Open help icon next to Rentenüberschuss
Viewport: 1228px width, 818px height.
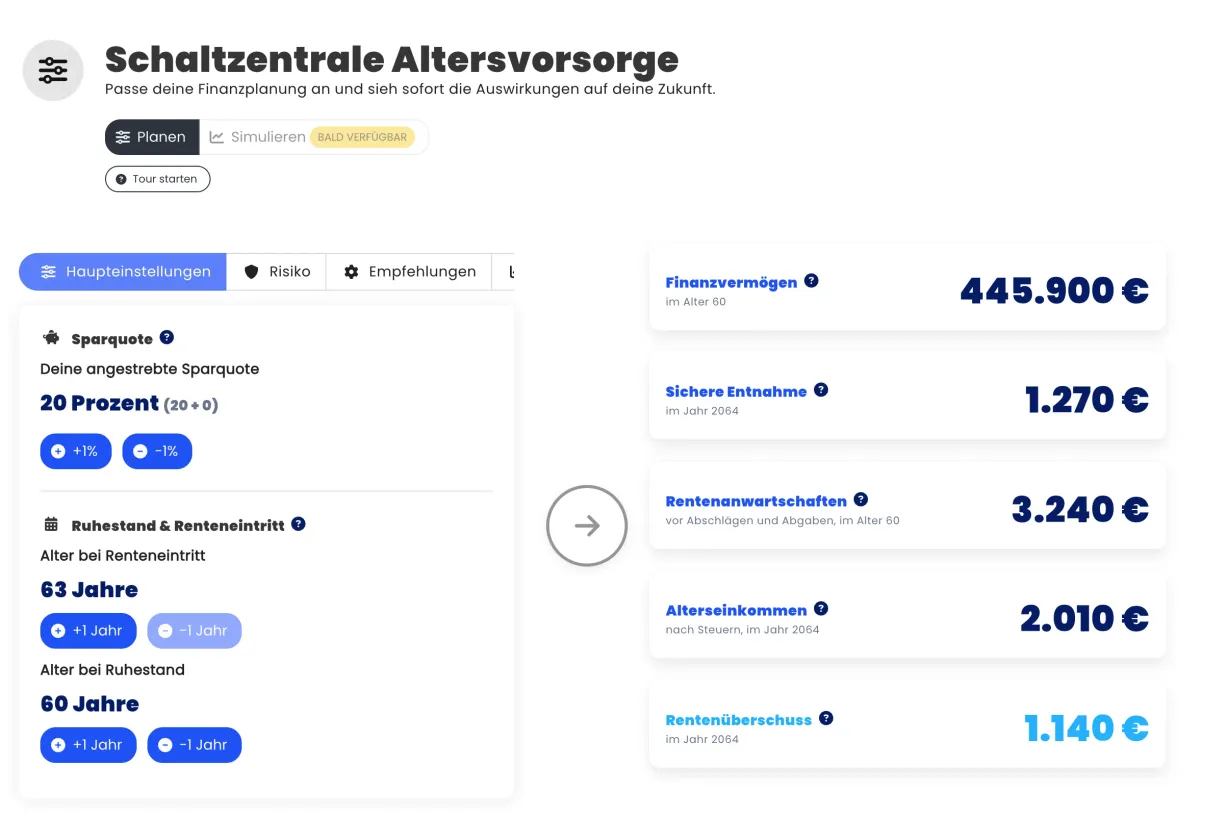point(826,718)
